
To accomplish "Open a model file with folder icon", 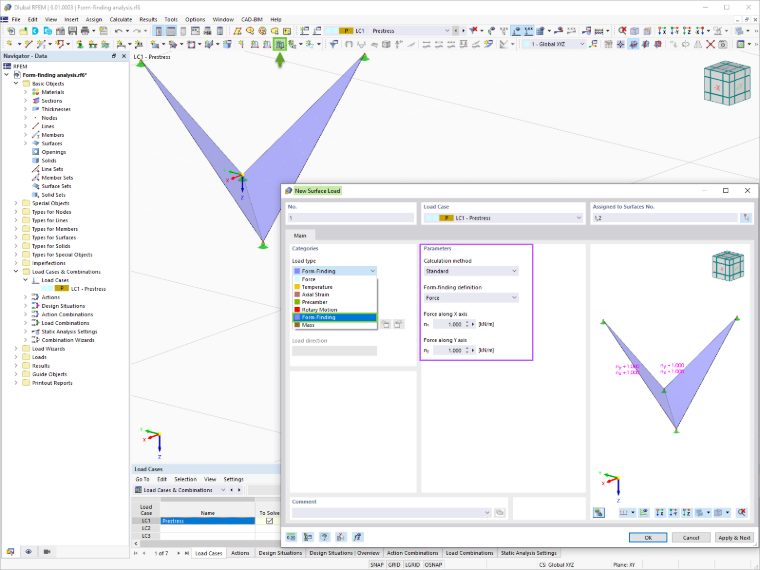I will [23, 31].
